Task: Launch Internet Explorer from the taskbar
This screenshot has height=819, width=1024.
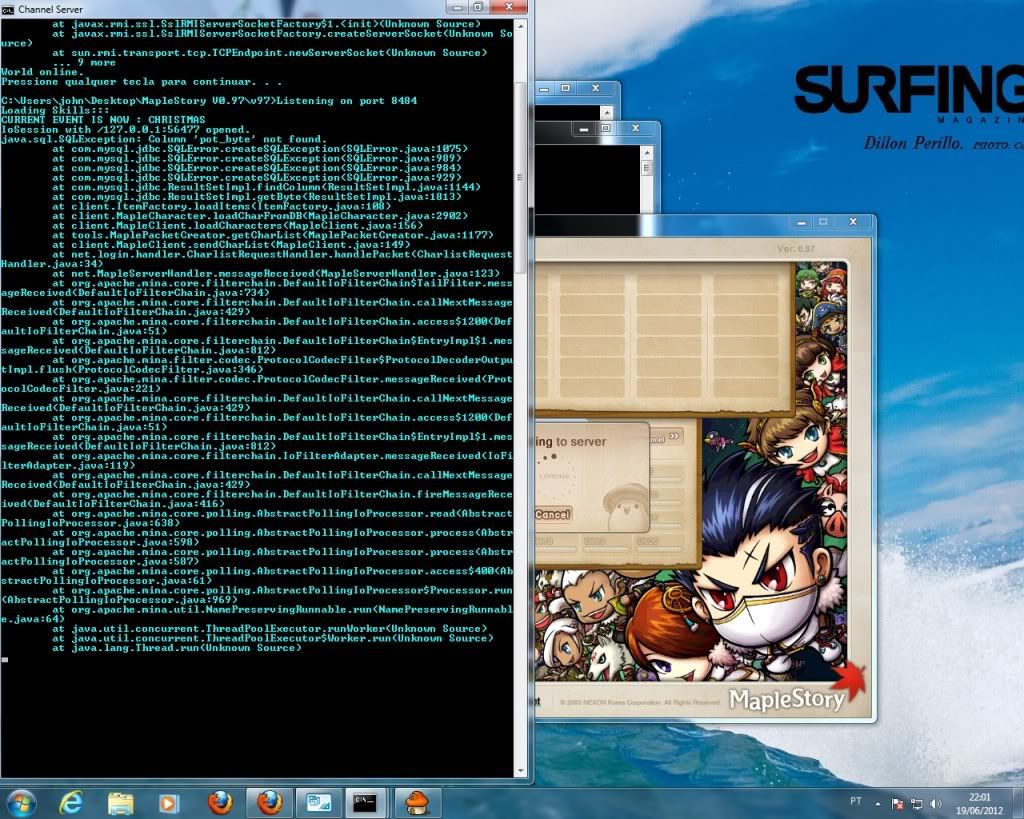Action: point(71,802)
